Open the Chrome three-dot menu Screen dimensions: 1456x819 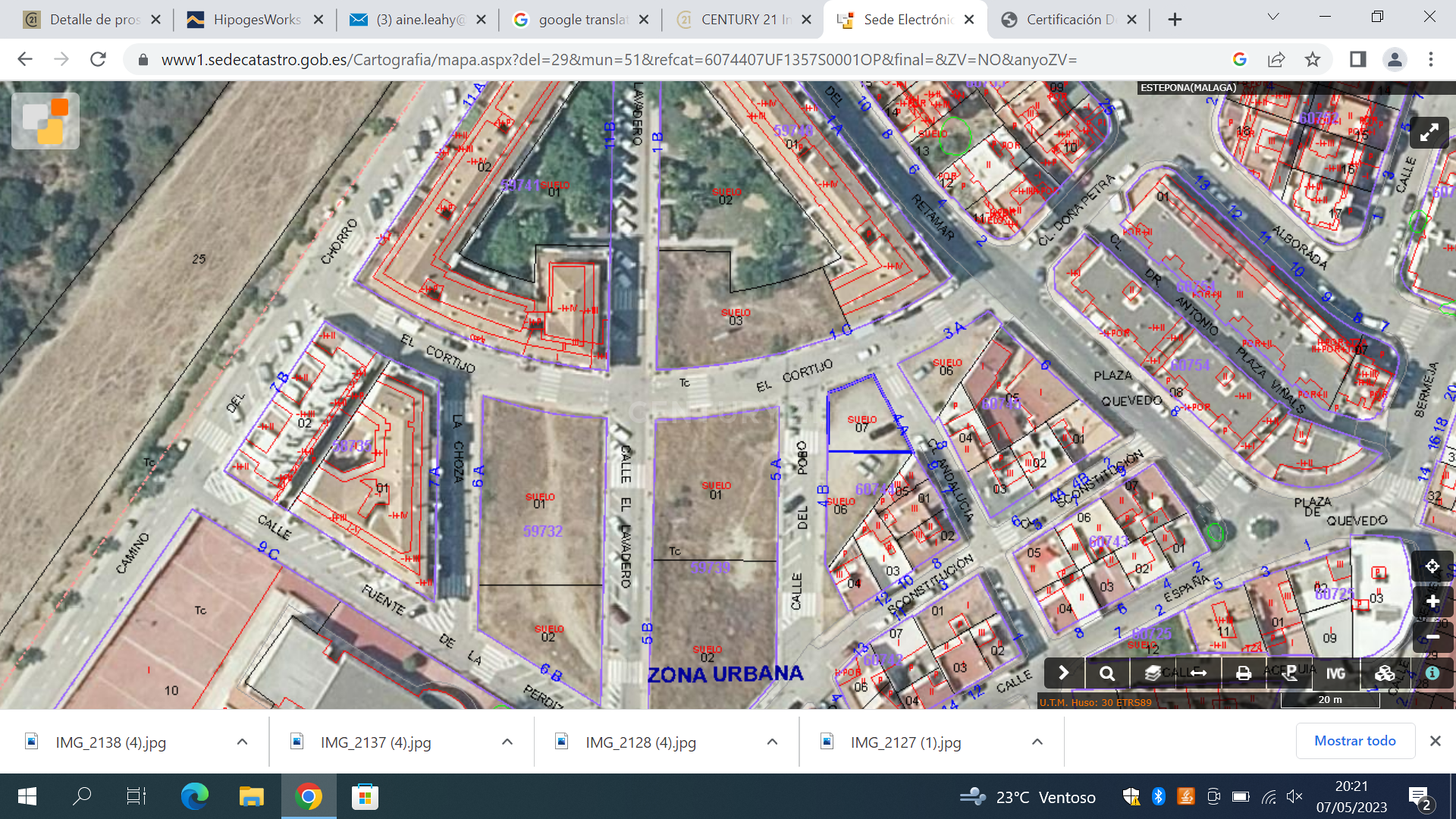point(1431,59)
